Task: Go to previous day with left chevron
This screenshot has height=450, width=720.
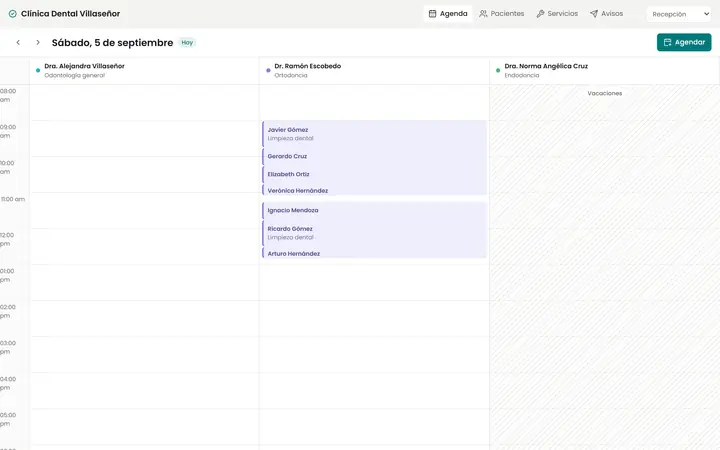Action: [x=18, y=42]
